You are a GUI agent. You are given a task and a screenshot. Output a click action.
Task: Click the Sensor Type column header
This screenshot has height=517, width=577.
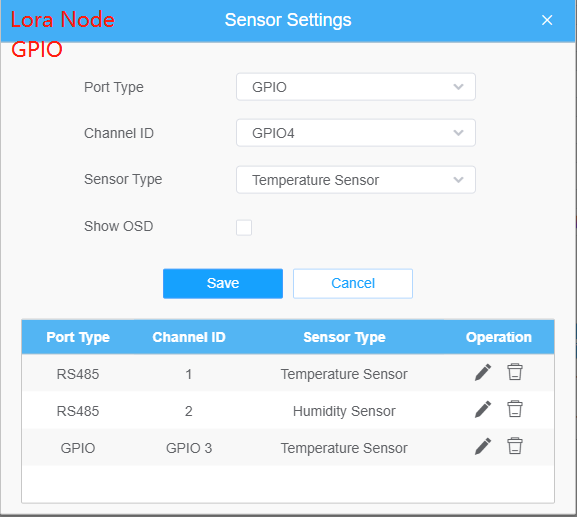(344, 337)
